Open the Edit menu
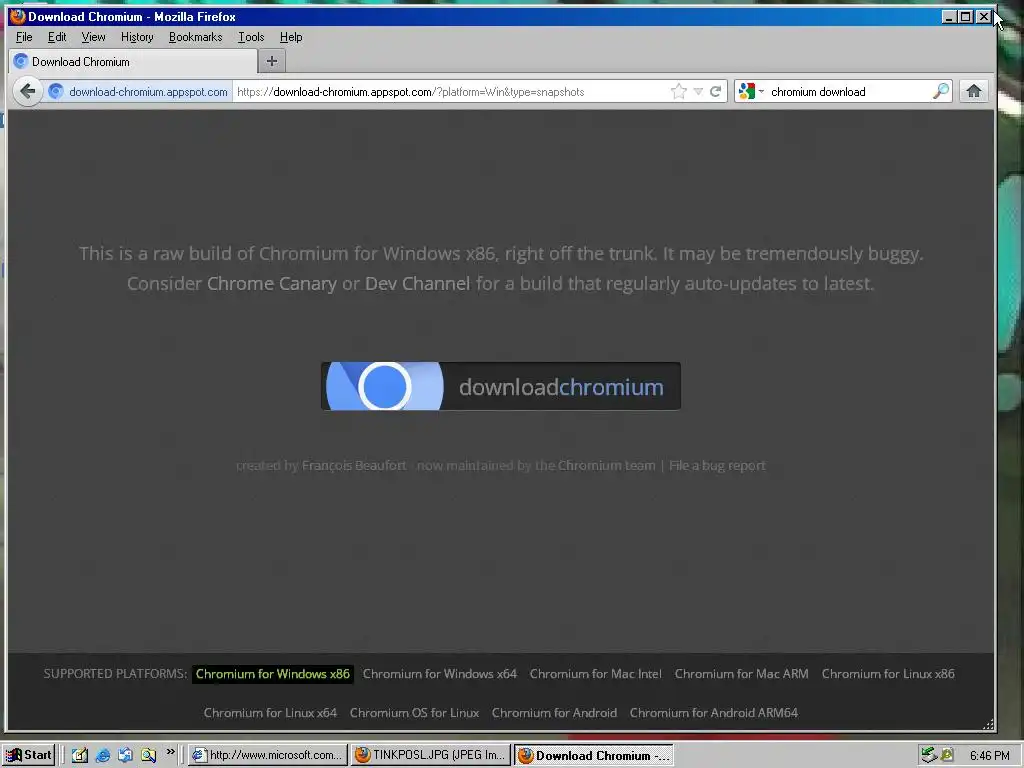The image size is (1024, 768). point(57,37)
